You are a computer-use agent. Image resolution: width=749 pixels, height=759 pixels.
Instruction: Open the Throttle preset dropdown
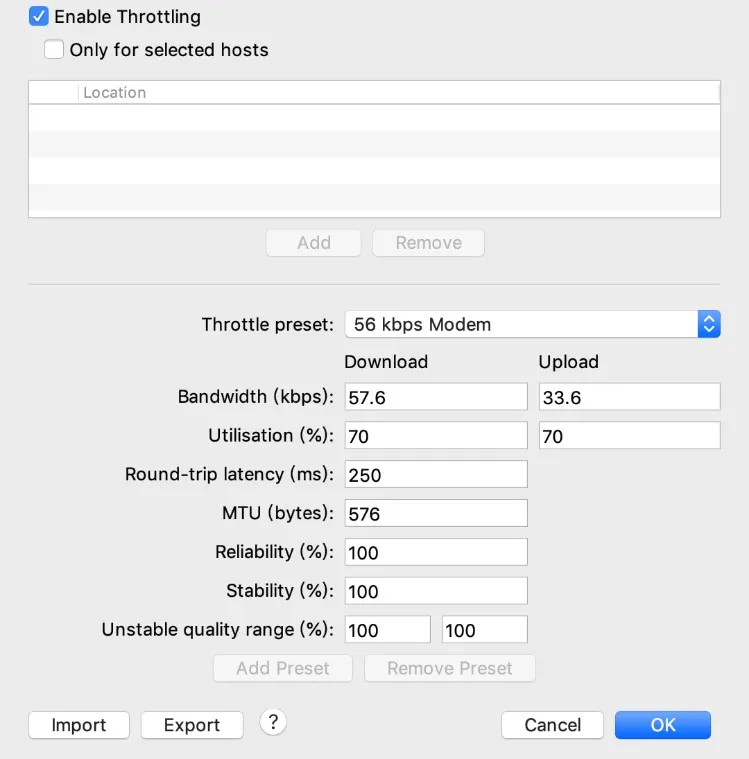pos(532,324)
